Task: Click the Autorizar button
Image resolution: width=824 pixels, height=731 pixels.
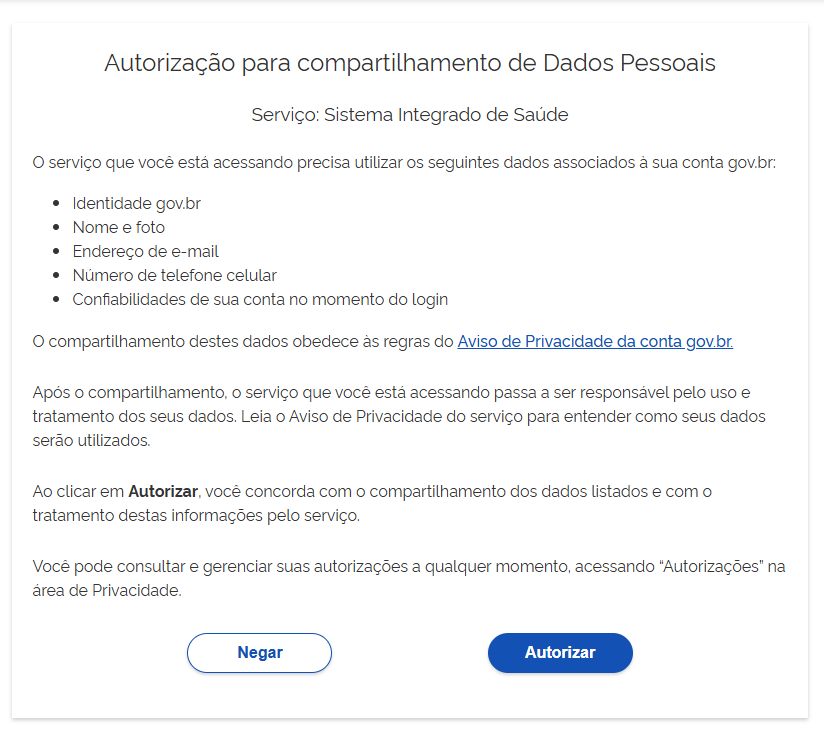Action: [560, 653]
